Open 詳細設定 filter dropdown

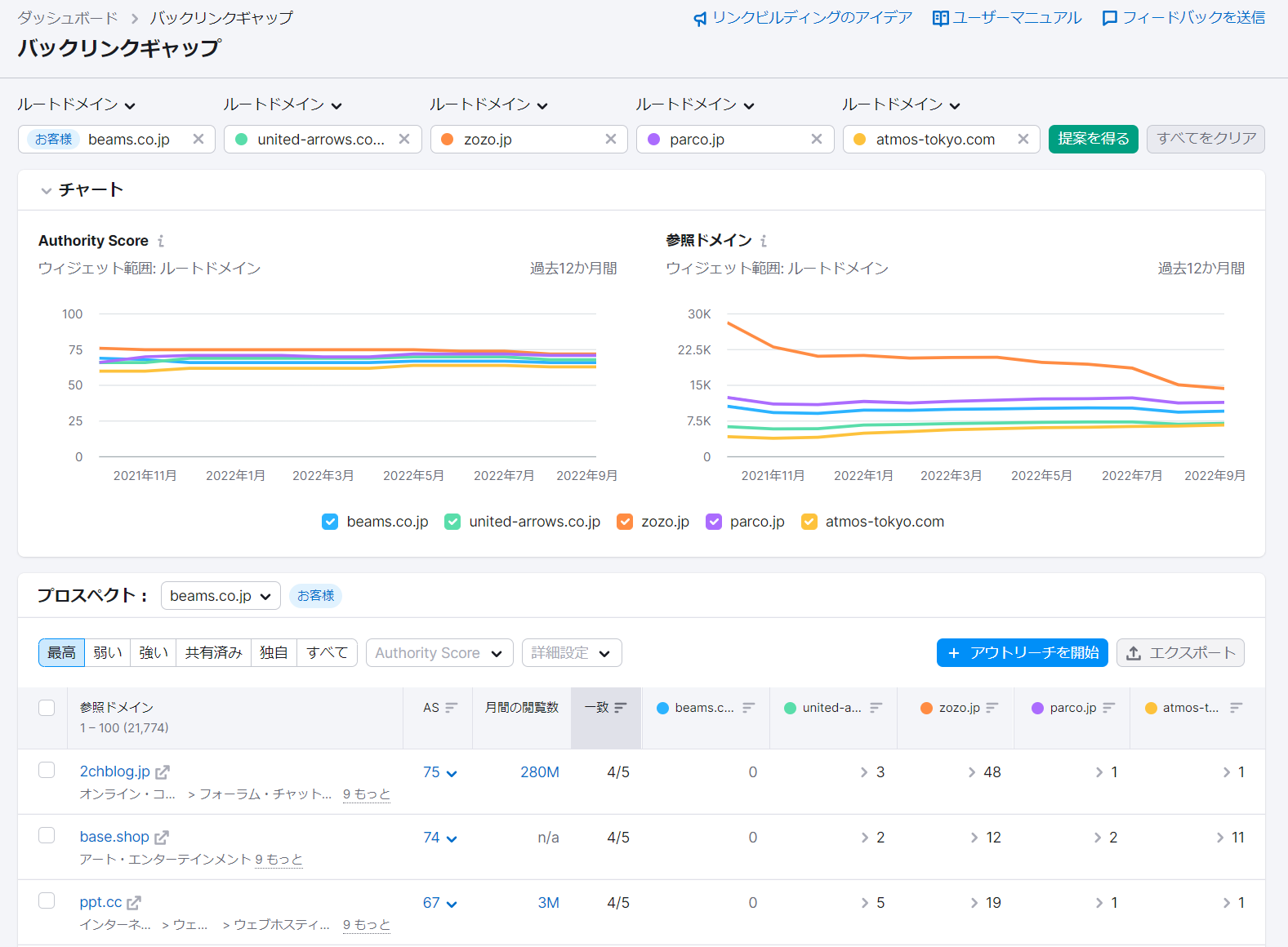coord(572,653)
